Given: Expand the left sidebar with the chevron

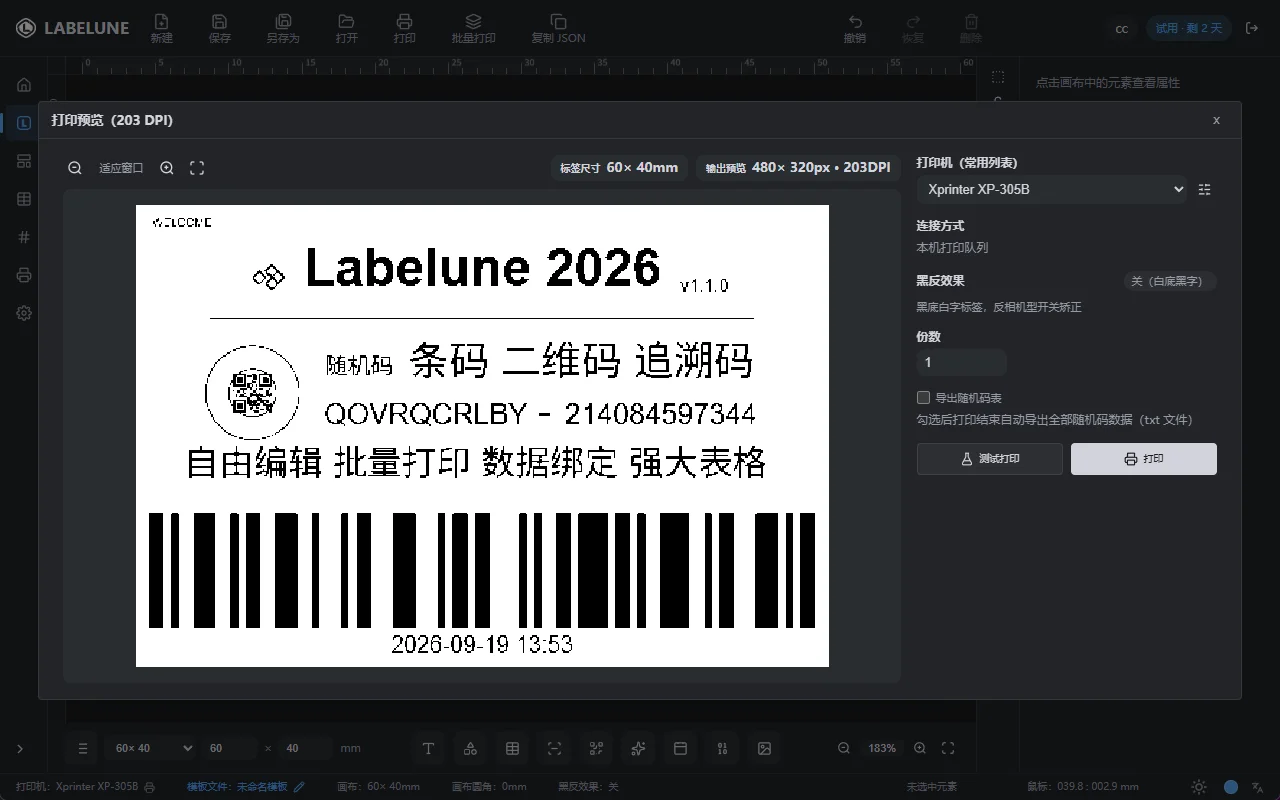Looking at the screenshot, I should click(20, 748).
